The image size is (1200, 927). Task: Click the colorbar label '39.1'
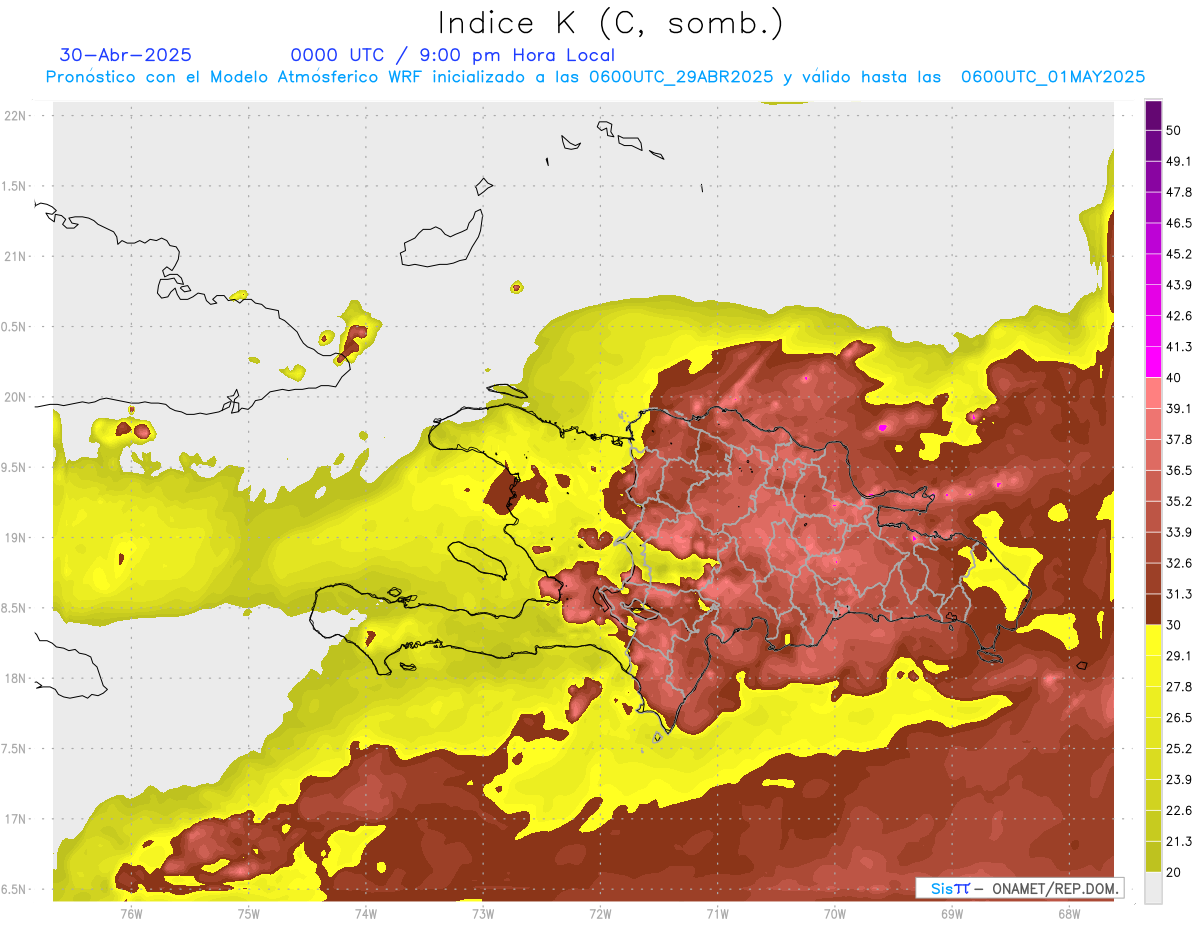[x=1179, y=408]
